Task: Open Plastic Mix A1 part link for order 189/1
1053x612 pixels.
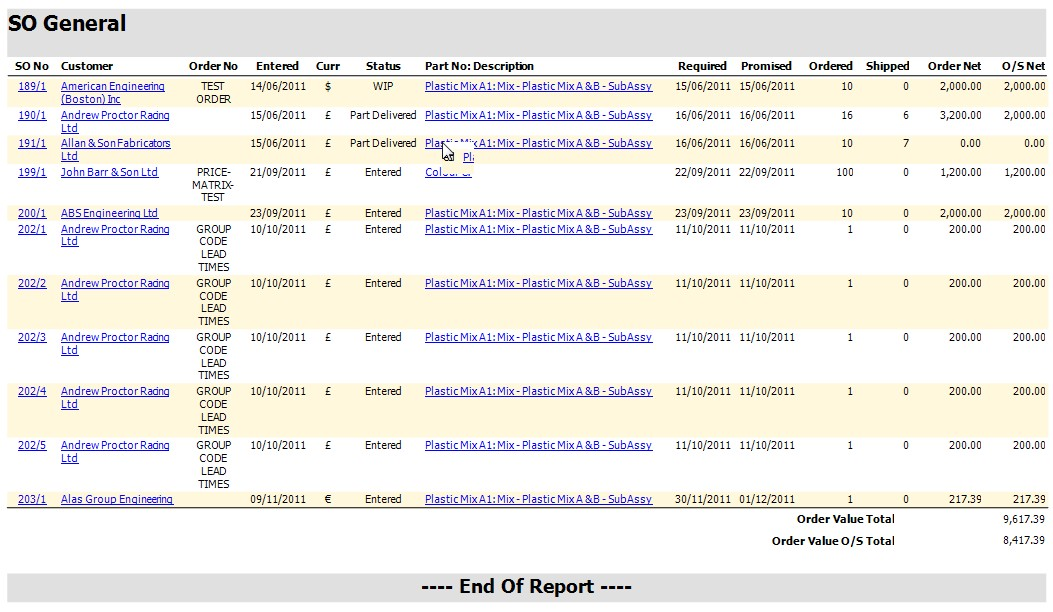Action: pos(538,87)
